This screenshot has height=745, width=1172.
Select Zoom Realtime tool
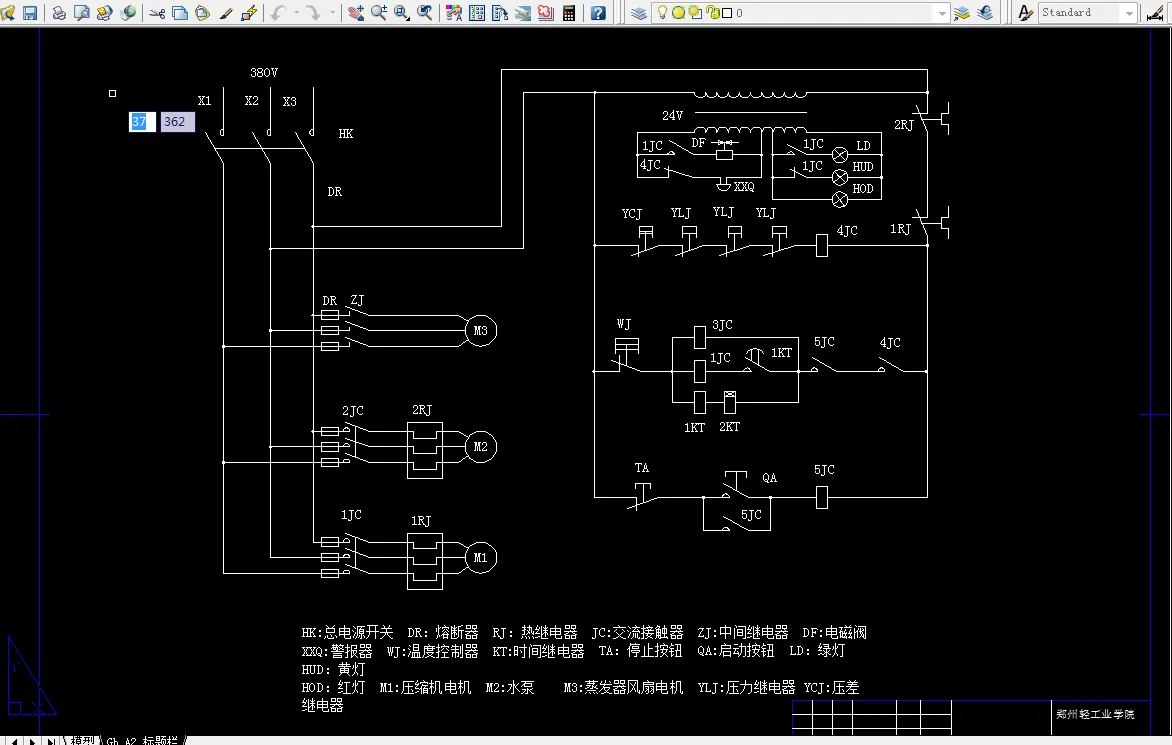click(379, 12)
